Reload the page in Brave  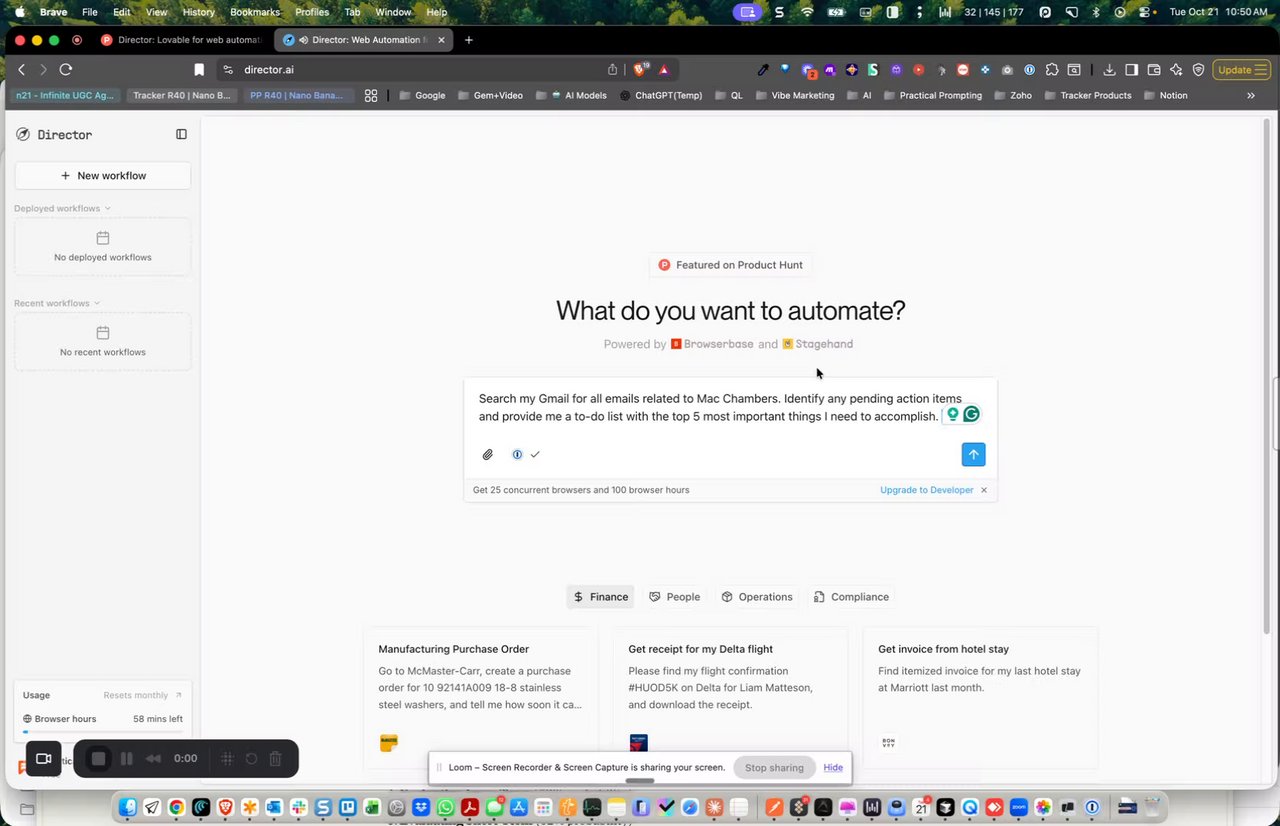[x=66, y=69]
